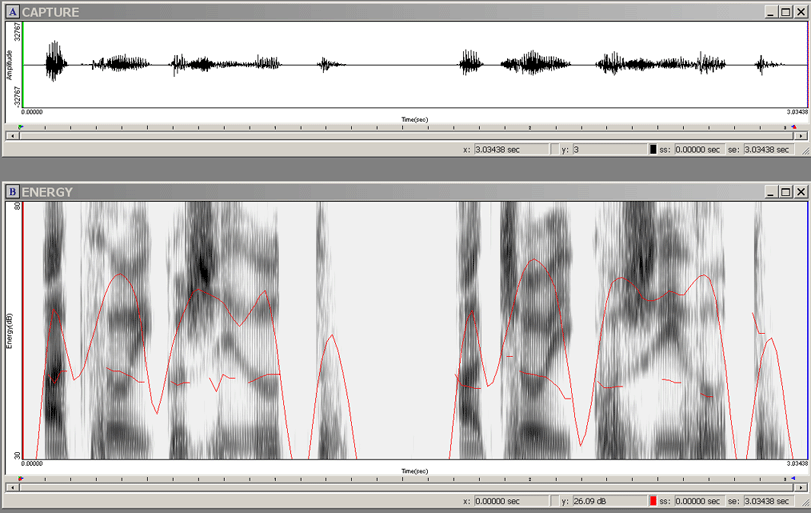
Task: Click the green start marker on CAPTURE timeline
Action: 20,127
